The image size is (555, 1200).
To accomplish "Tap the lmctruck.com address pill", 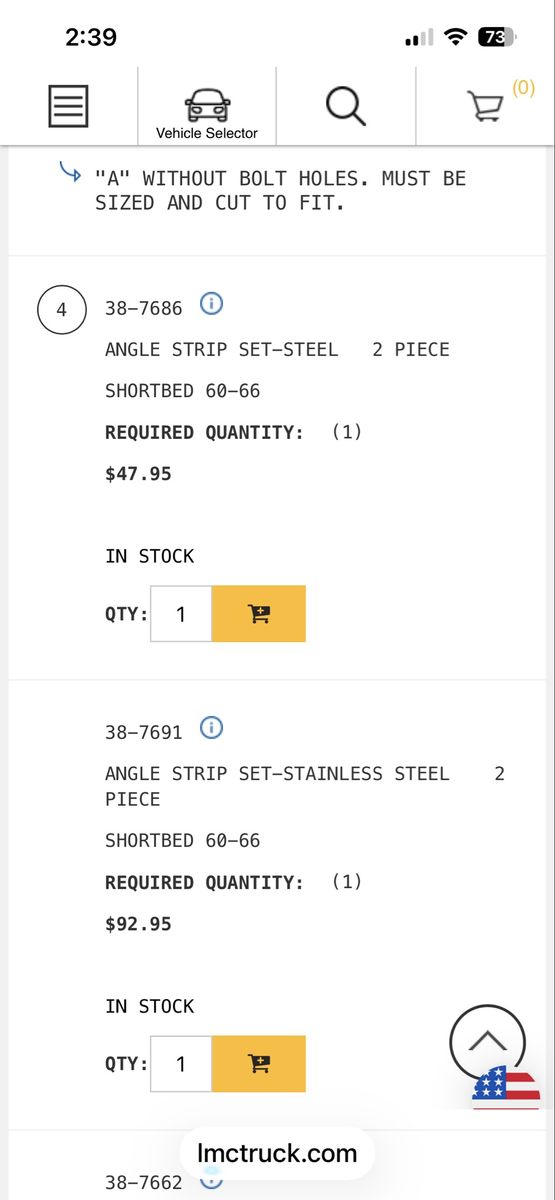I will 277,1153.
